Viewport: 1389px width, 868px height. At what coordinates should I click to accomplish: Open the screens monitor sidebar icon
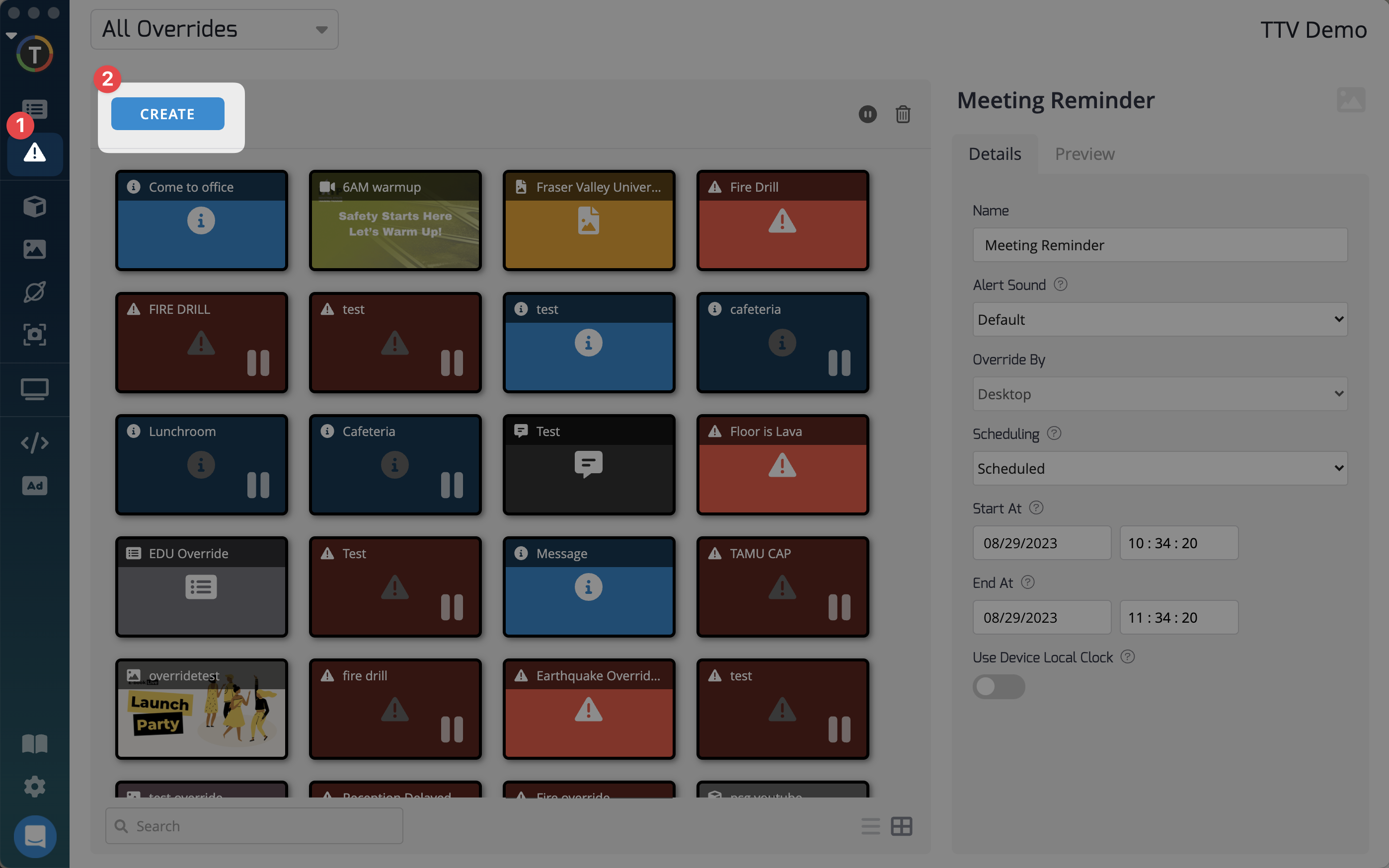(34, 389)
